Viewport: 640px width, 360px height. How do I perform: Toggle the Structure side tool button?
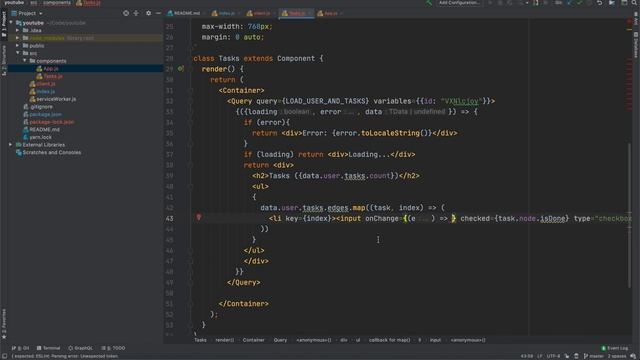[x=4, y=60]
